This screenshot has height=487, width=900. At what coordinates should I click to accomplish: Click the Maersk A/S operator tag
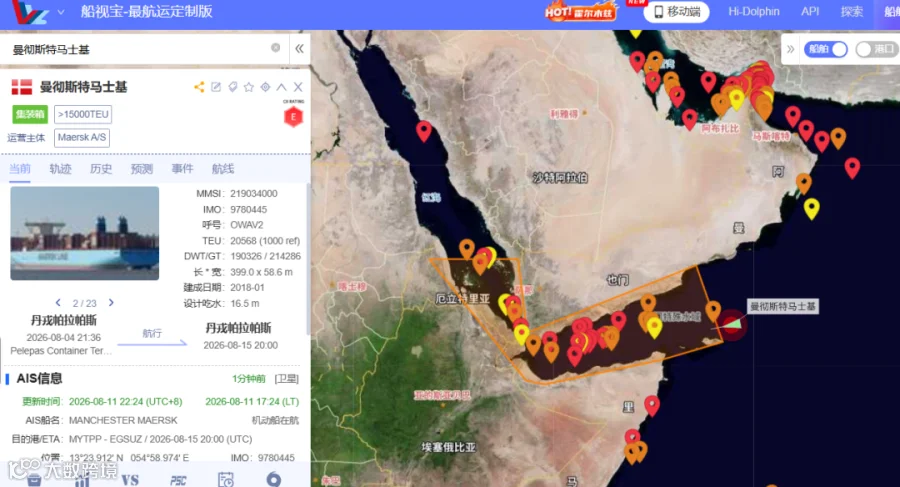tap(82, 138)
